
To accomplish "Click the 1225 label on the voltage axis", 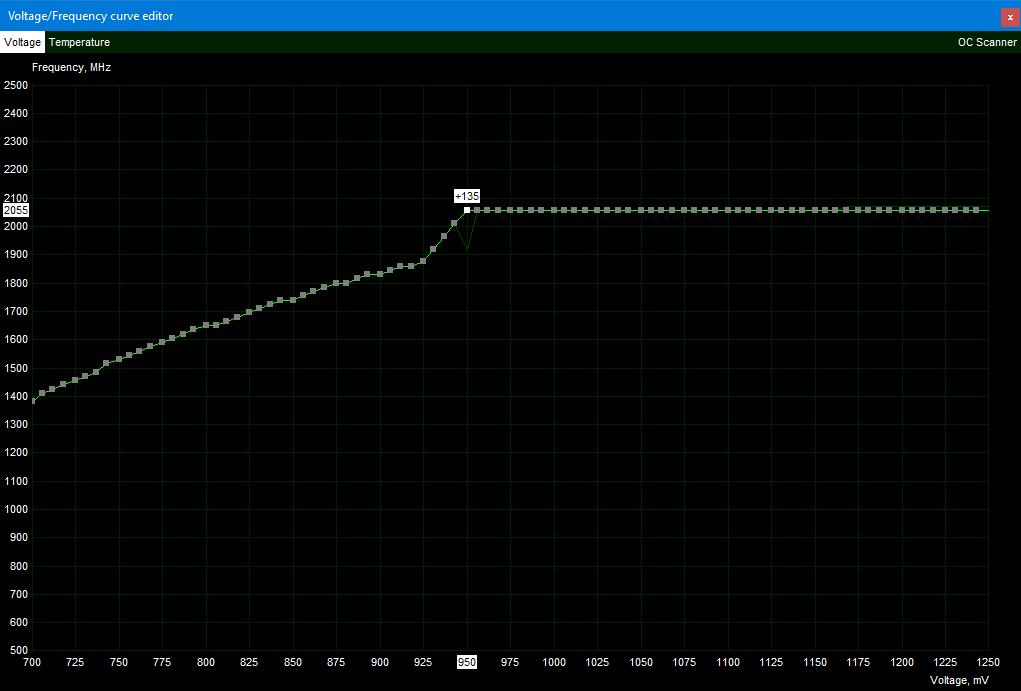I will (x=945, y=662).
